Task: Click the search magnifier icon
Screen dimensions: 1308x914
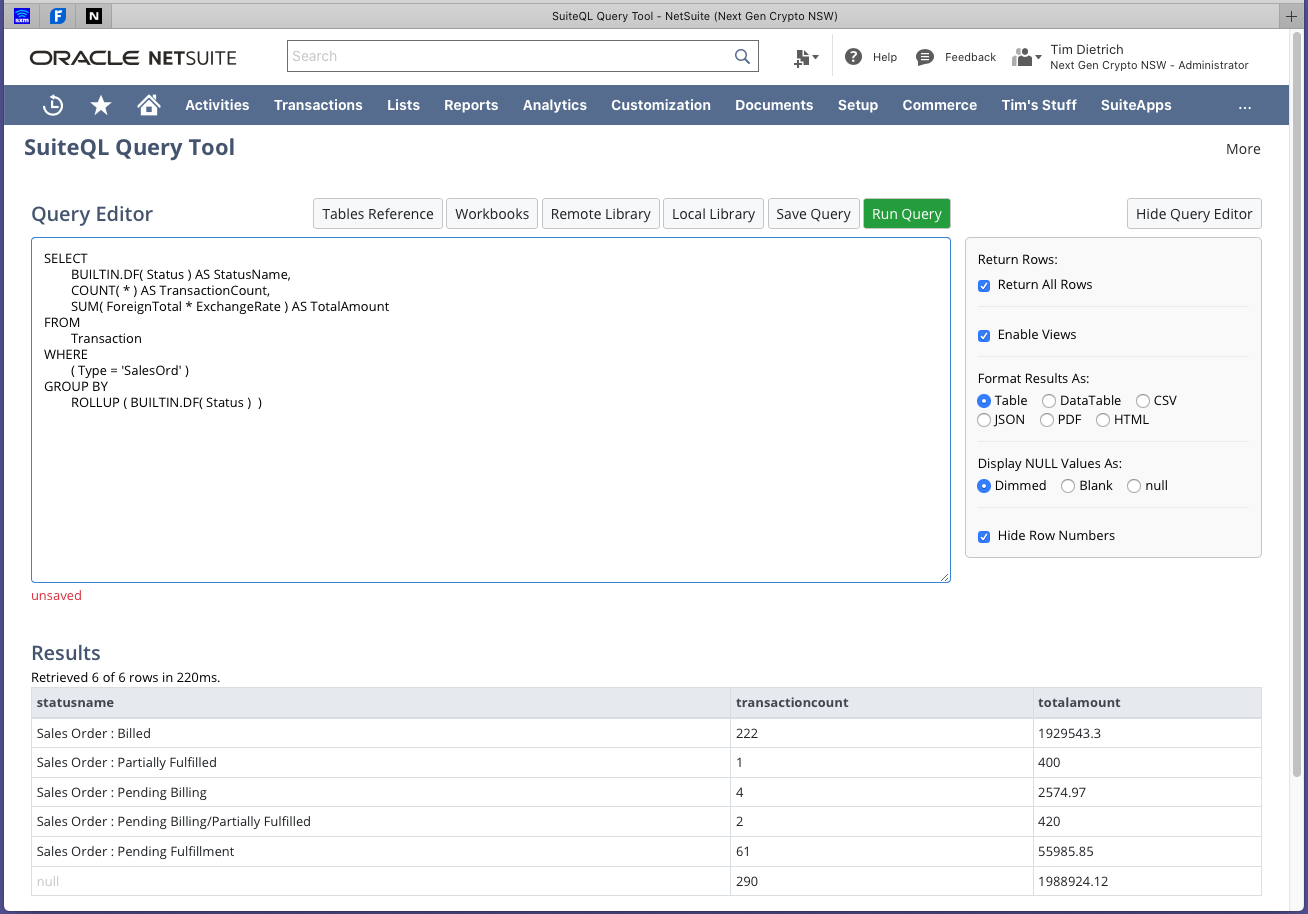Action: (x=742, y=57)
